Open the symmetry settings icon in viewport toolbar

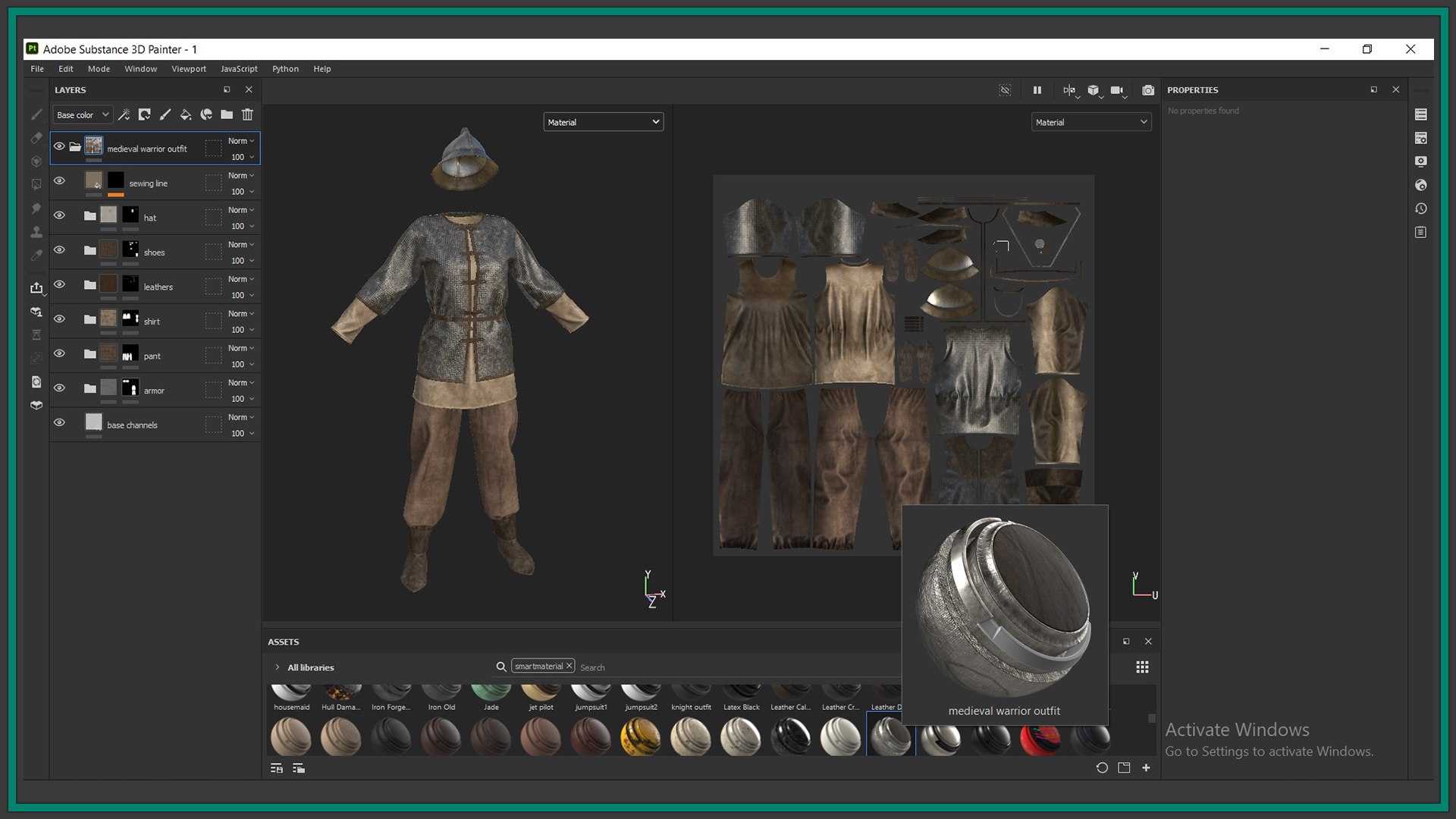pos(1070,91)
